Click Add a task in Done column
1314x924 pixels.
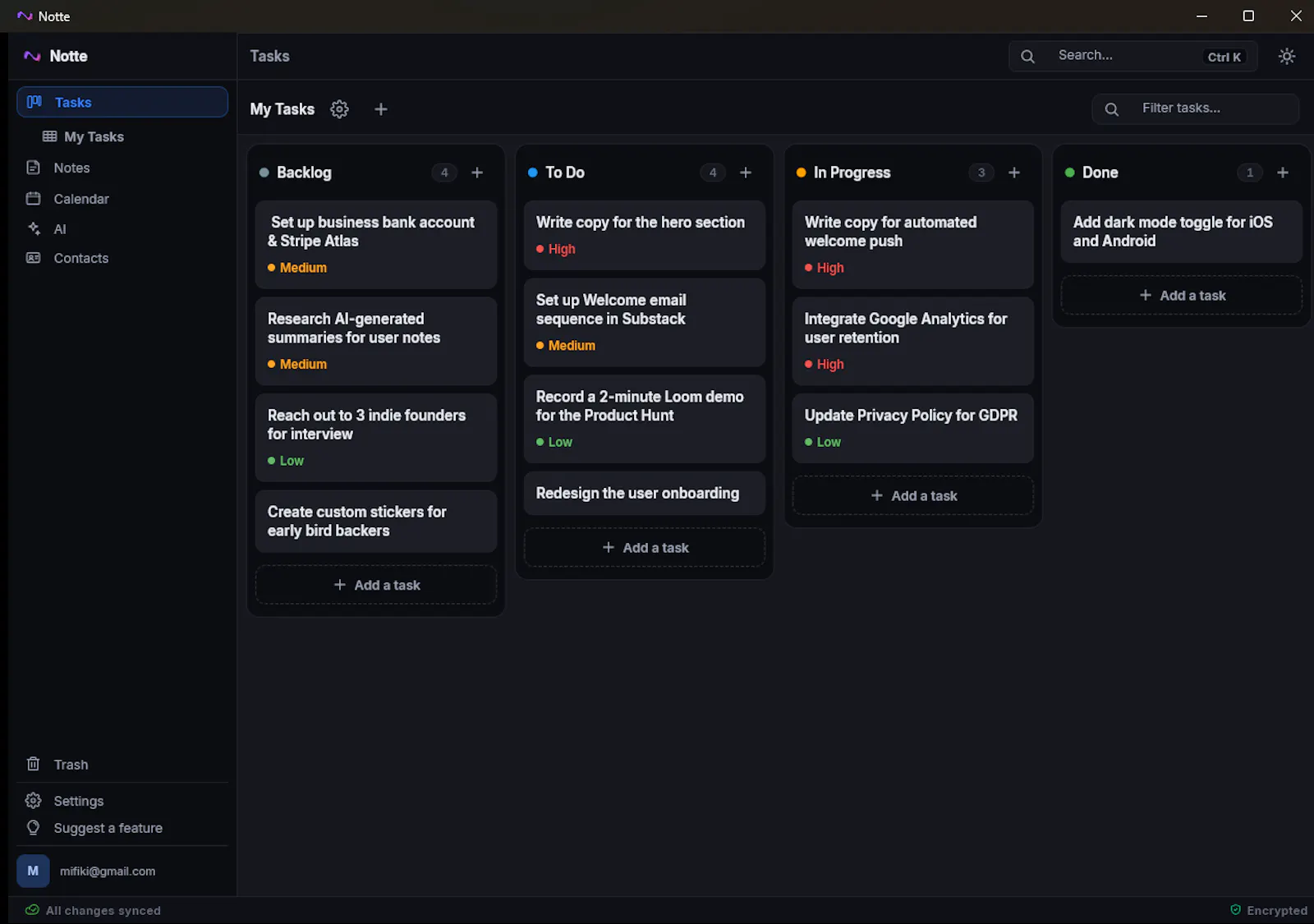1182,296
